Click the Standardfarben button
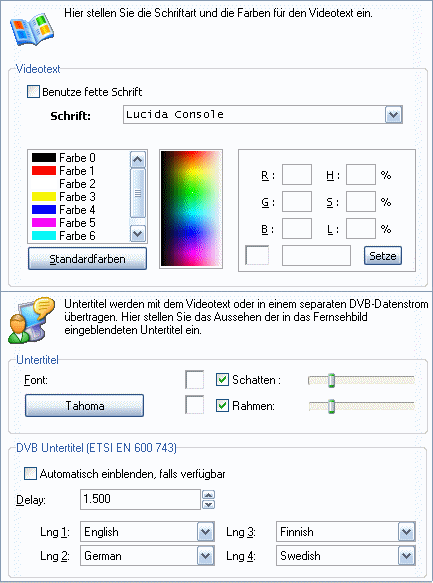 tap(87, 259)
